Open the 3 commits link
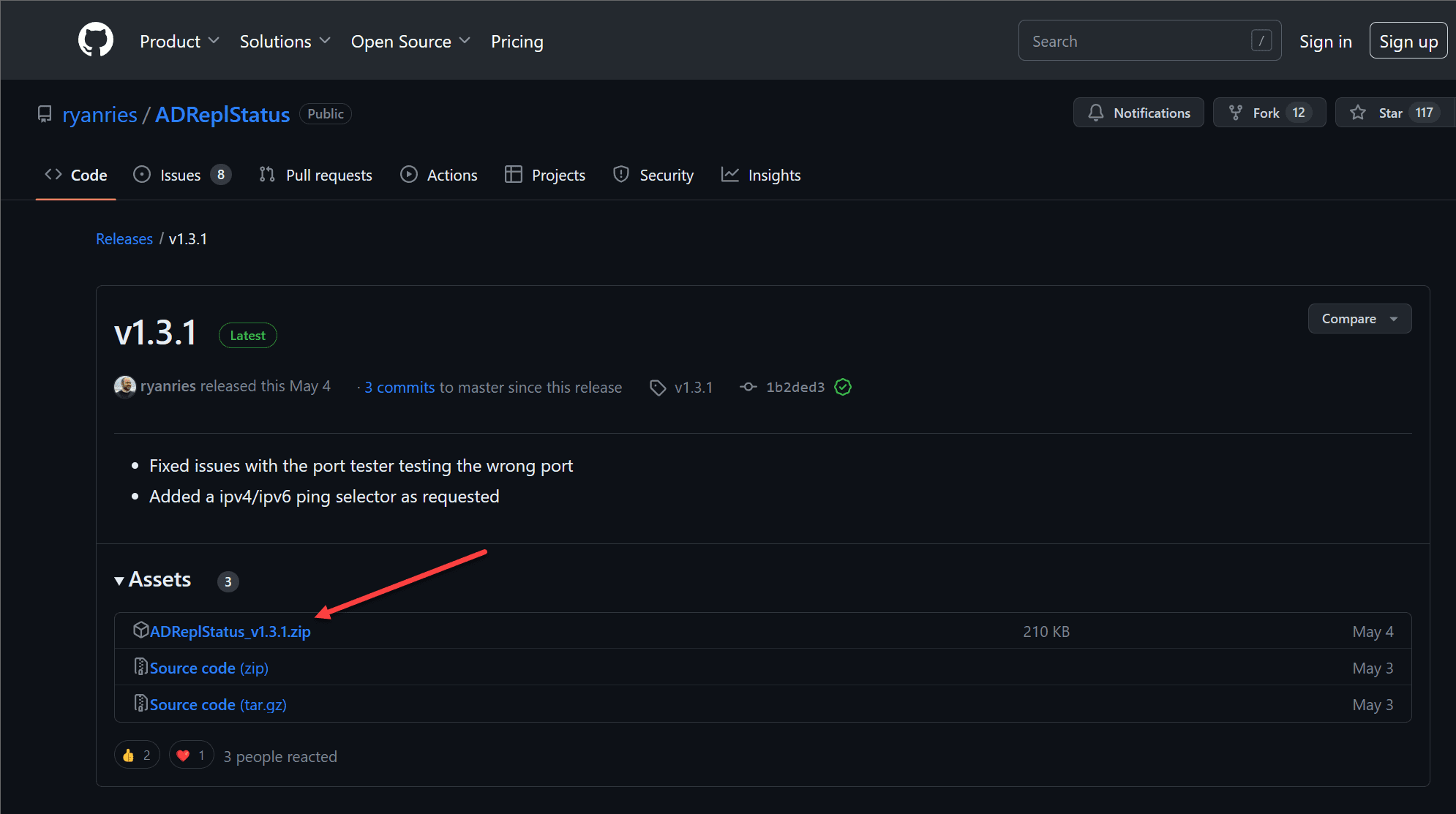 [x=399, y=388]
